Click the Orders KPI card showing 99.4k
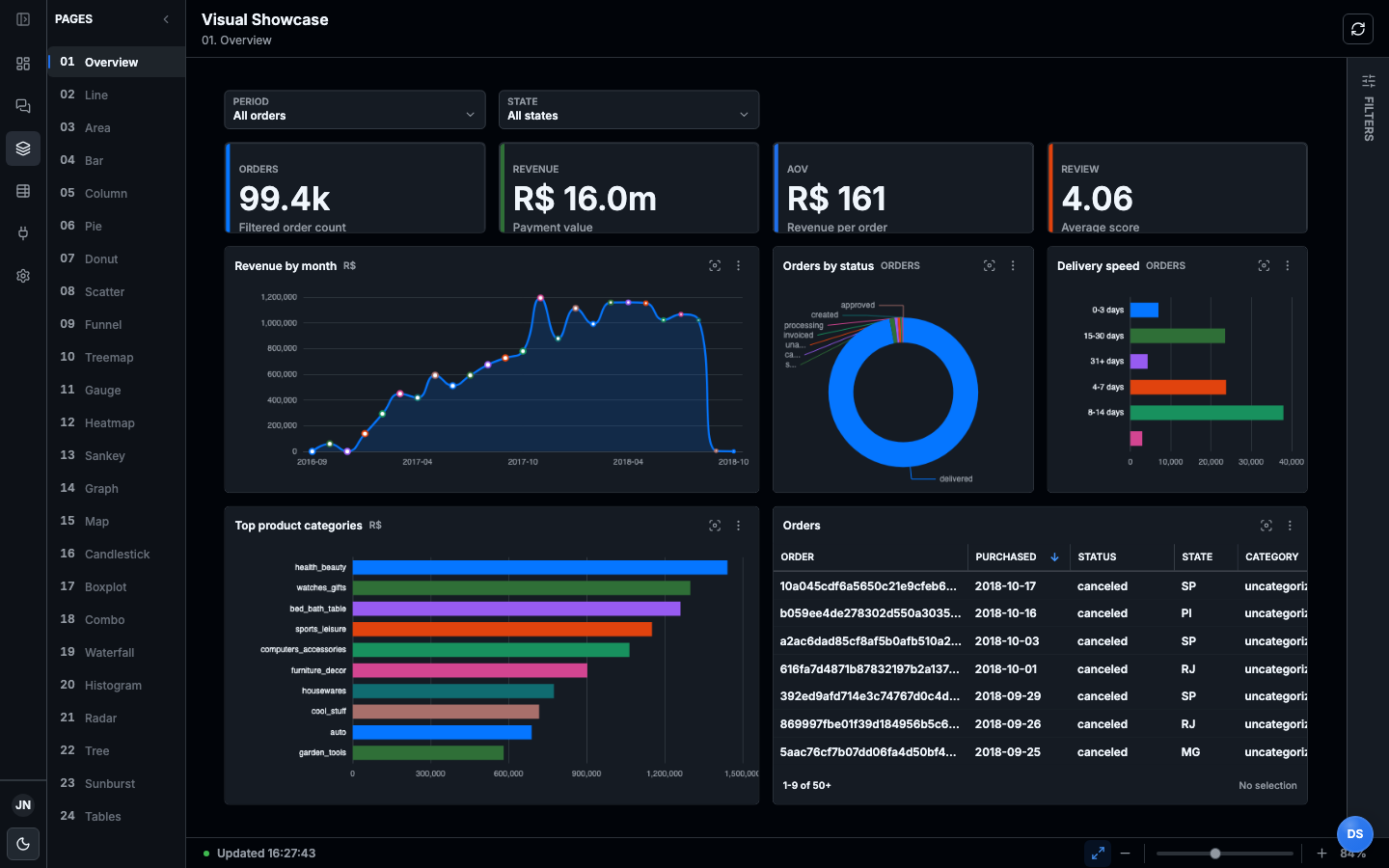The height and width of the screenshot is (868, 1389). [355, 188]
